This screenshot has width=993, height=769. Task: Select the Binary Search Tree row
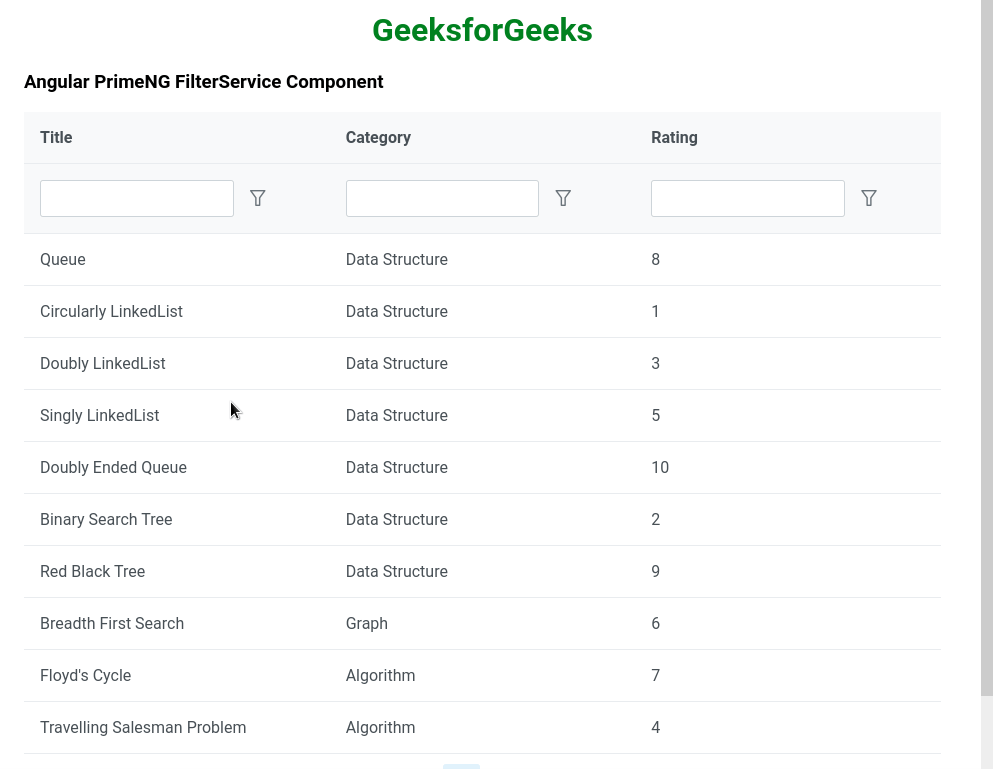(x=106, y=519)
